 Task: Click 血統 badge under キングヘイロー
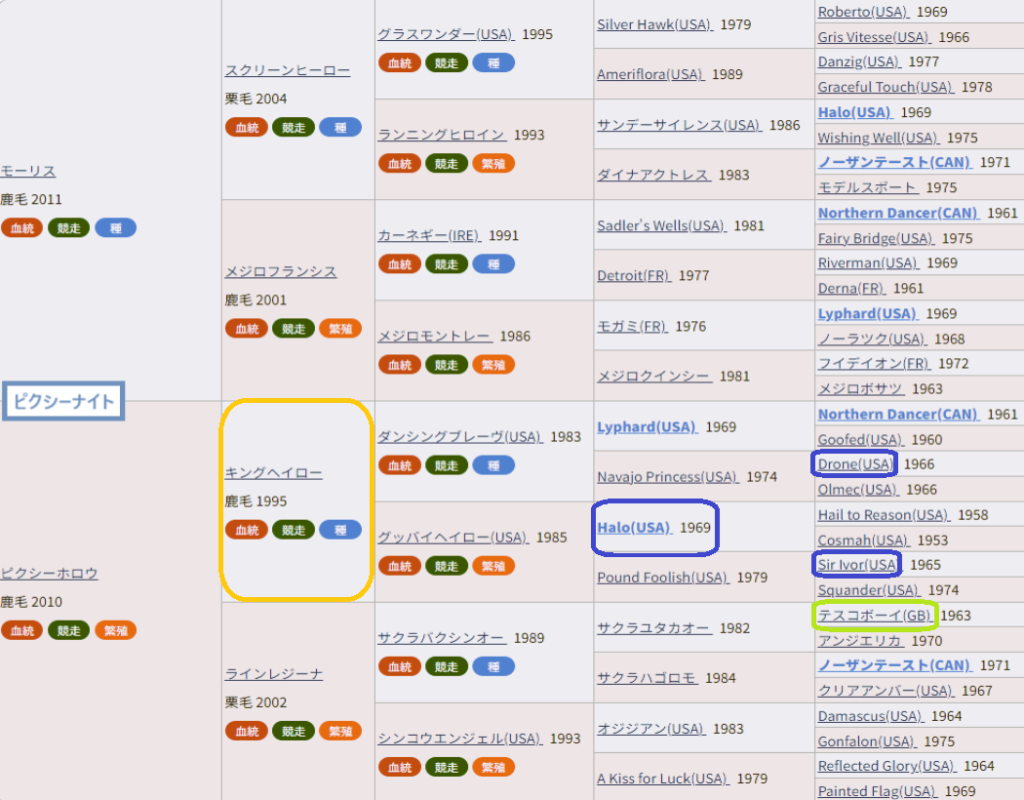click(x=246, y=530)
